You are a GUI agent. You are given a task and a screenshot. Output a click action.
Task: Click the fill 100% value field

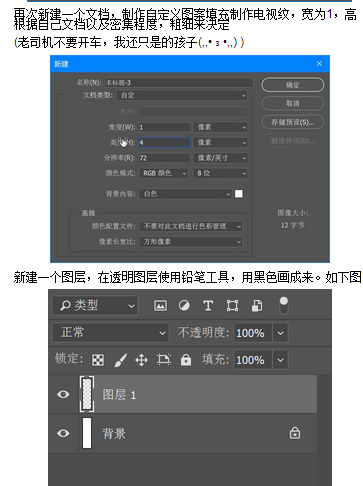tap(253, 360)
